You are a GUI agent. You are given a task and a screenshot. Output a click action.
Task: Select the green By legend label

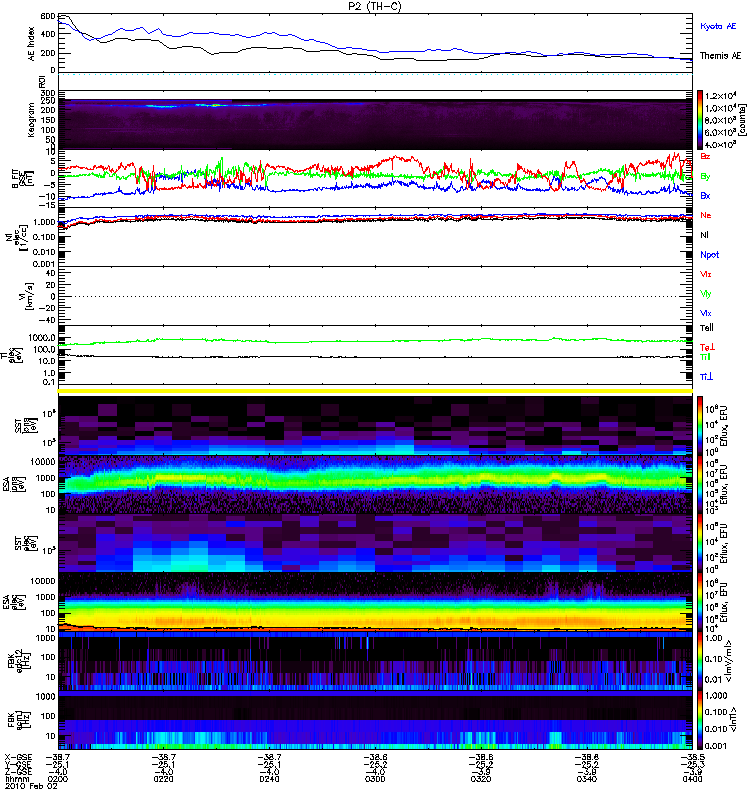click(705, 177)
